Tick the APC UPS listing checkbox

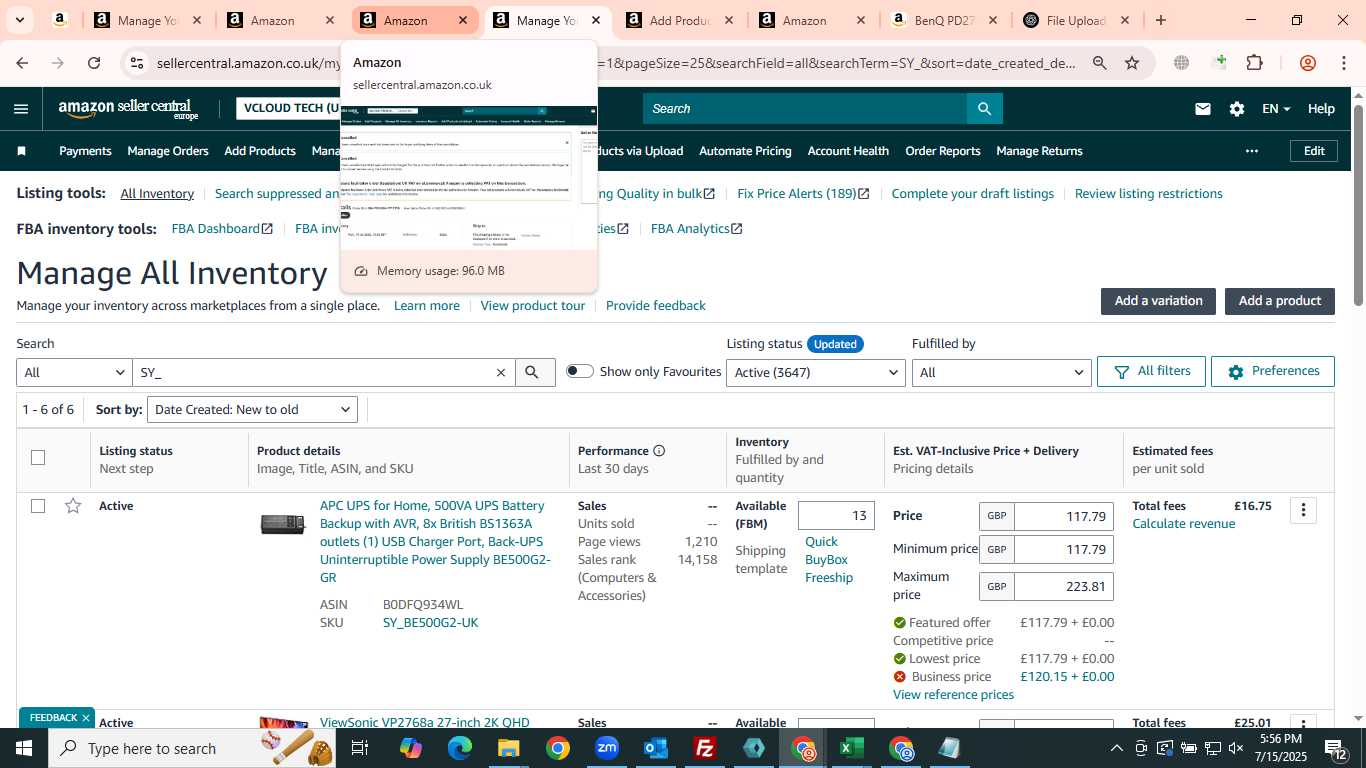(38, 506)
